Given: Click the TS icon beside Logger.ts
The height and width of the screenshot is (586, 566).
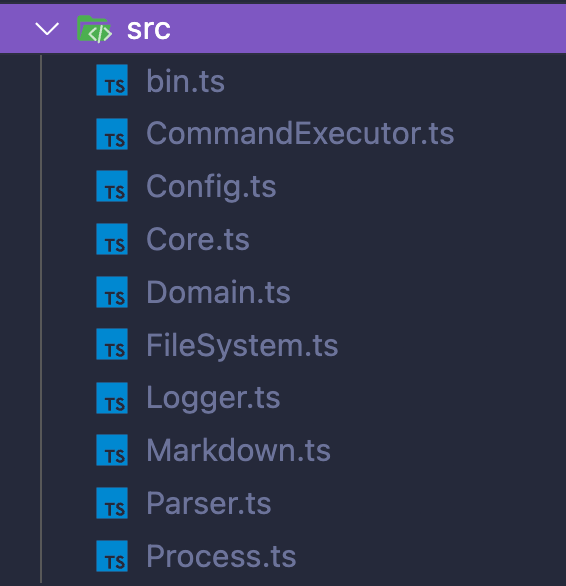Looking at the screenshot, I should pyautogui.click(x=112, y=398).
